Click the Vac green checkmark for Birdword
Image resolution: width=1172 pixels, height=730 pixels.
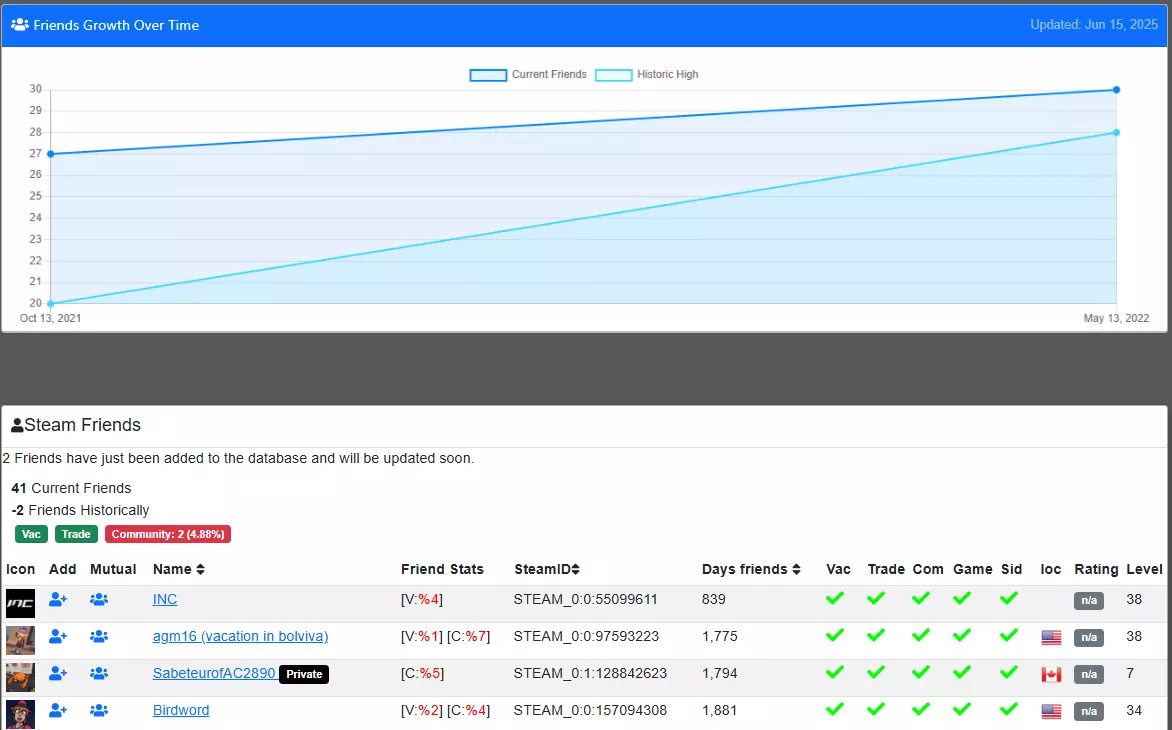(835, 708)
